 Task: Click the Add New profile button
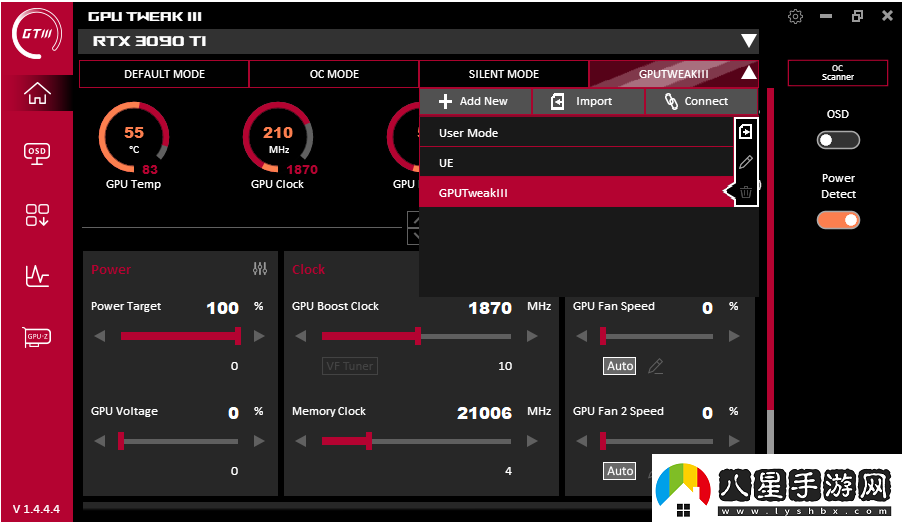[474, 101]
